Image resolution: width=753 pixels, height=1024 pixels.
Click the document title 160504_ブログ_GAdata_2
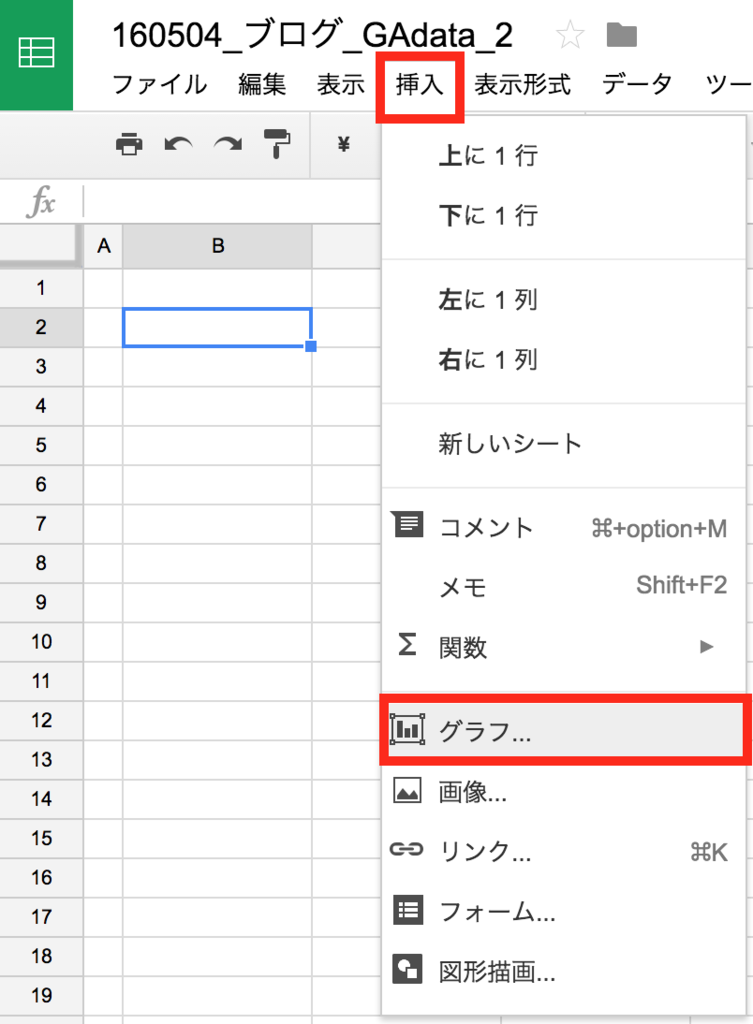tap(313, 35)
